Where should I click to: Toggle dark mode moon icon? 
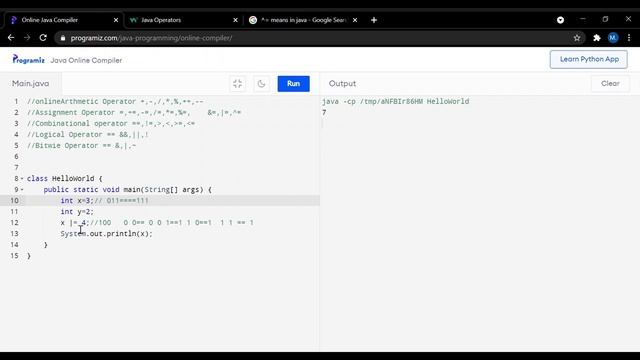pos(261,84)
